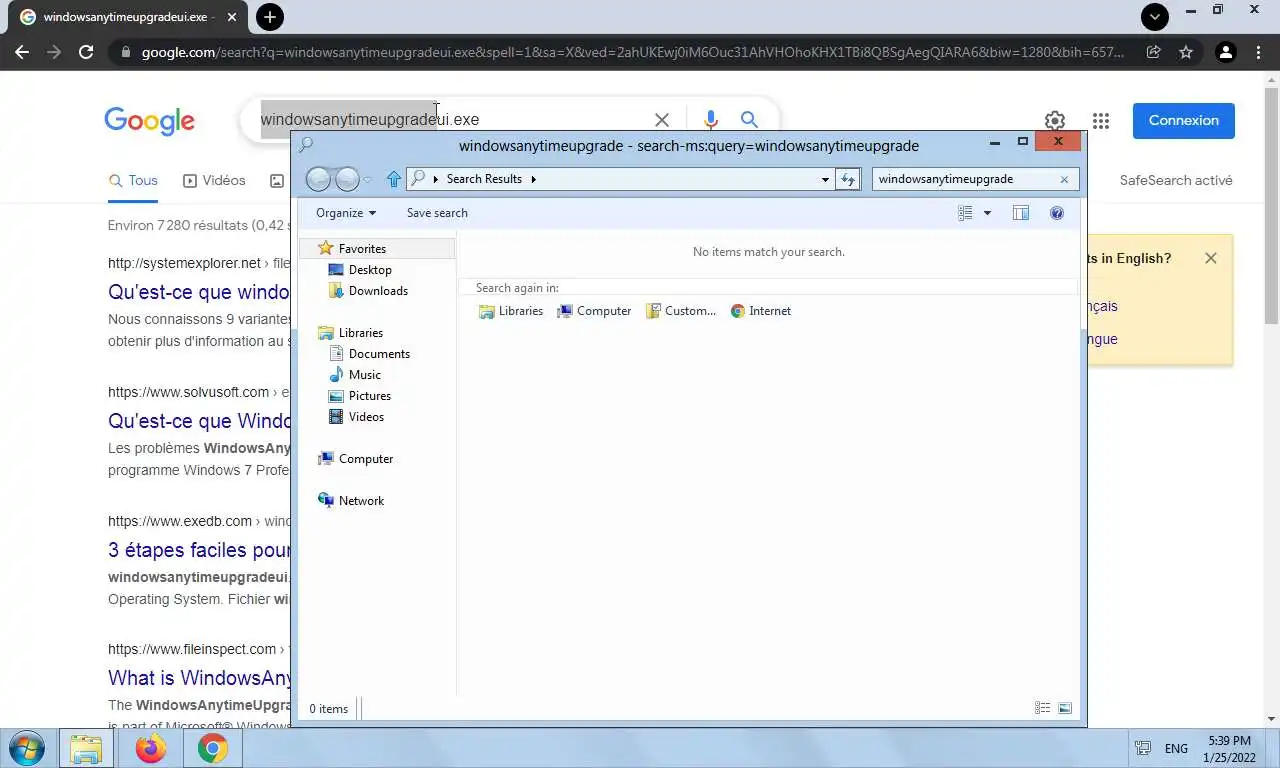Open the Videos library in sidebar
The image size is (1280, 768).
tap(366, 417)
